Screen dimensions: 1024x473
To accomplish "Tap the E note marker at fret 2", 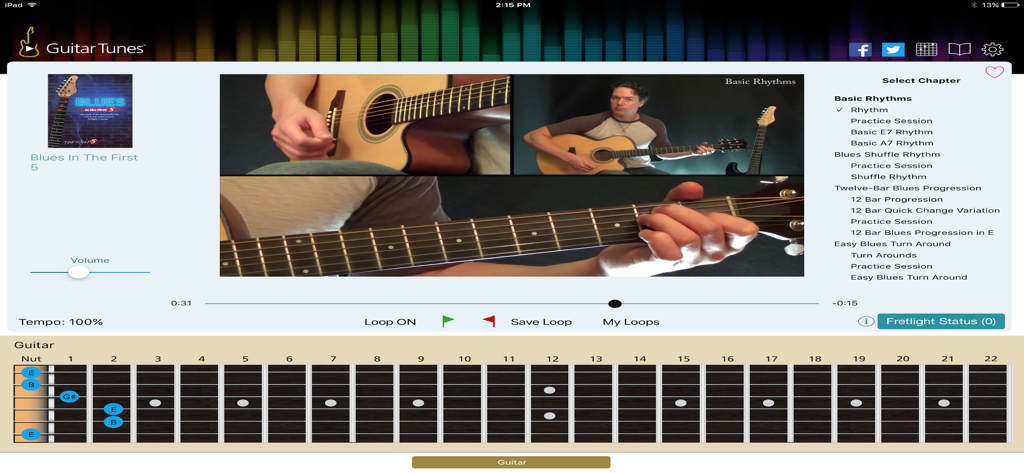I will tap(113, 410).
